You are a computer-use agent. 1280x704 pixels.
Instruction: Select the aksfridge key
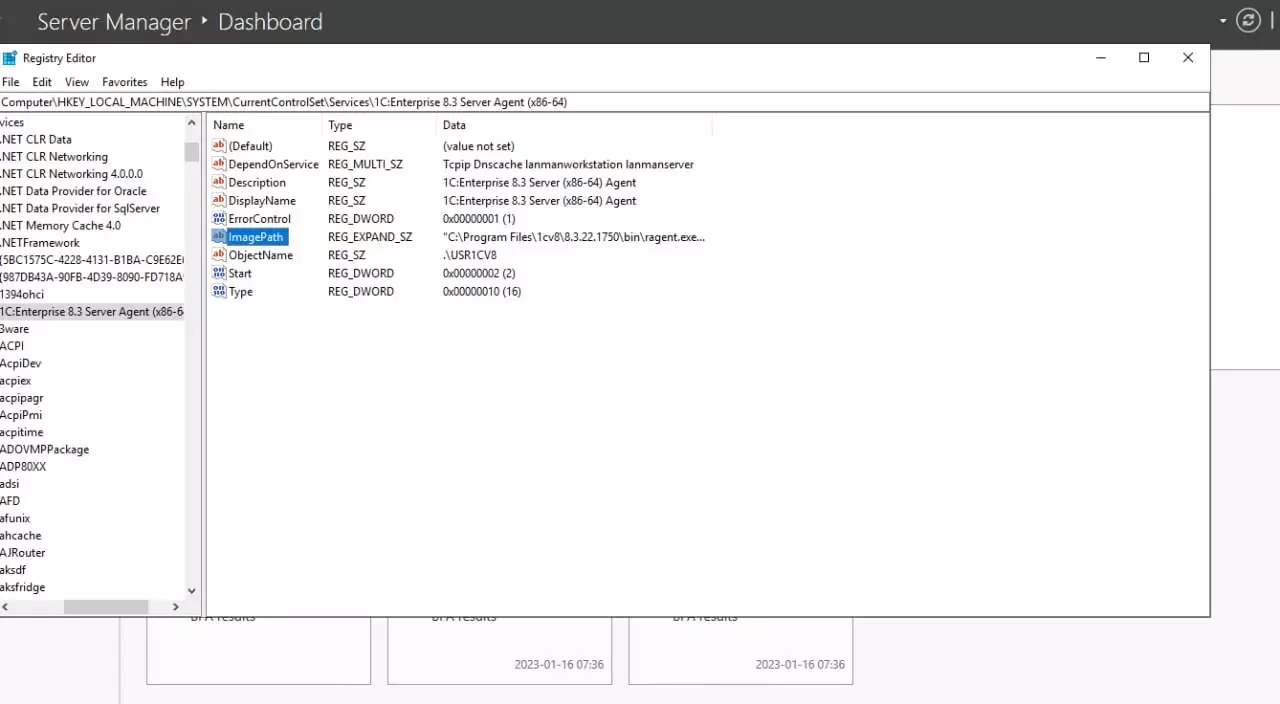[x=23, y=587]
